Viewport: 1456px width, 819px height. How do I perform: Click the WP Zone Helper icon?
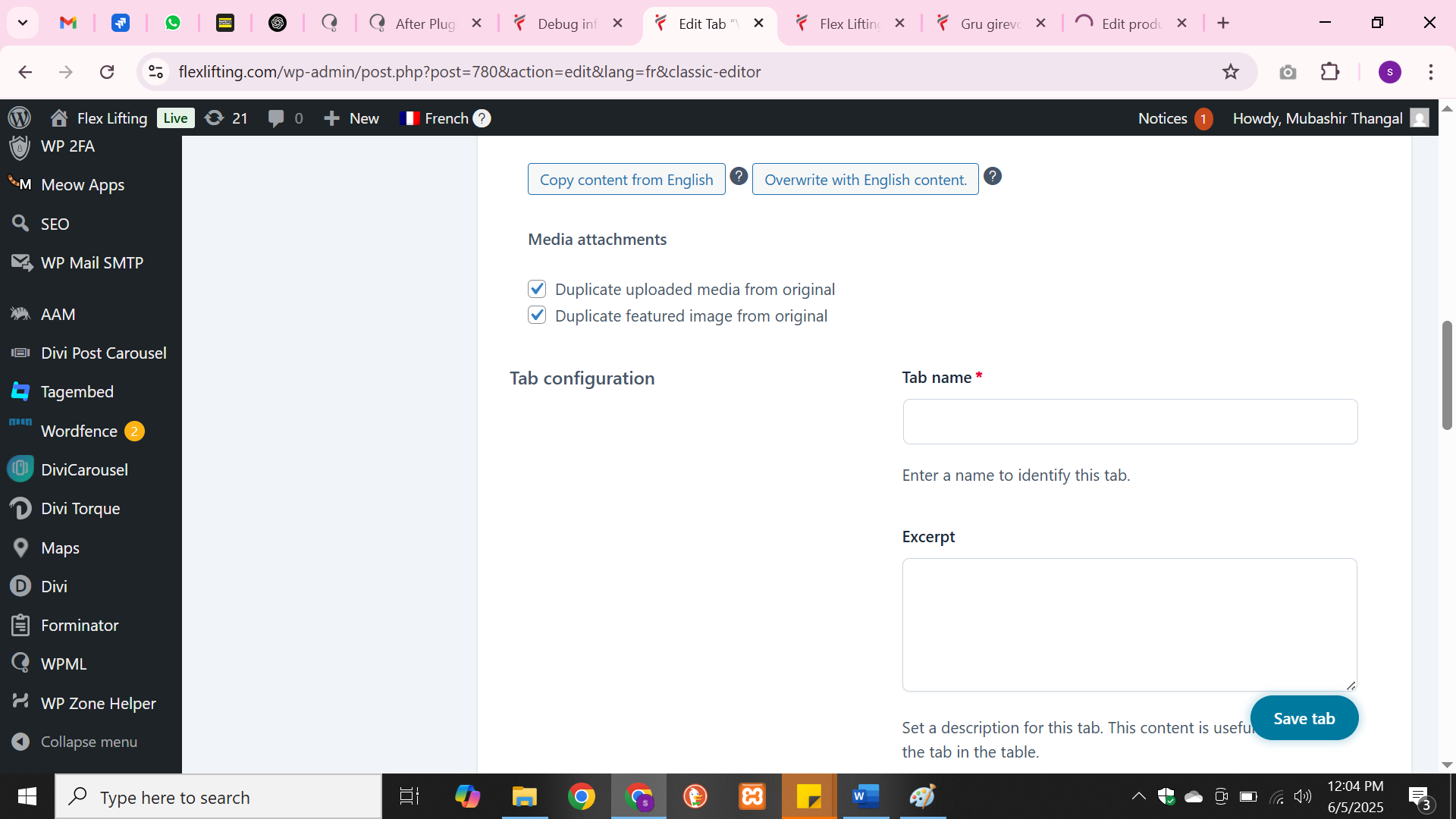(20, 701)
